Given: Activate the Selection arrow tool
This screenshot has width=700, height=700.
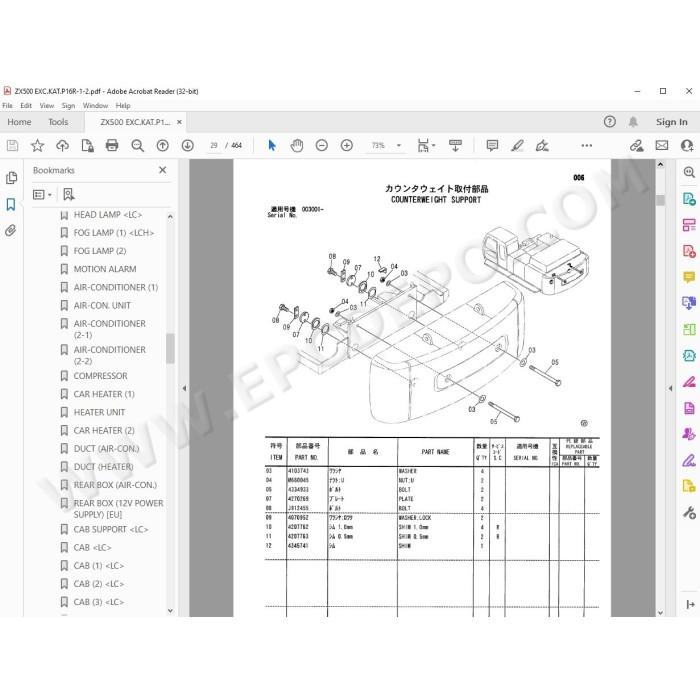Looking at the screenshot, I should pos(272,146).
